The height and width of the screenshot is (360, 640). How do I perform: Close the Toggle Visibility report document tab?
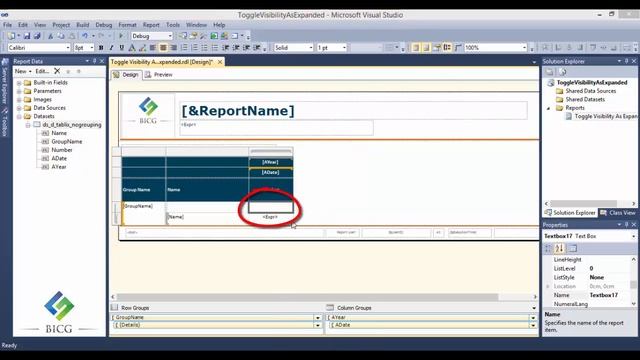tap(220, 62)
